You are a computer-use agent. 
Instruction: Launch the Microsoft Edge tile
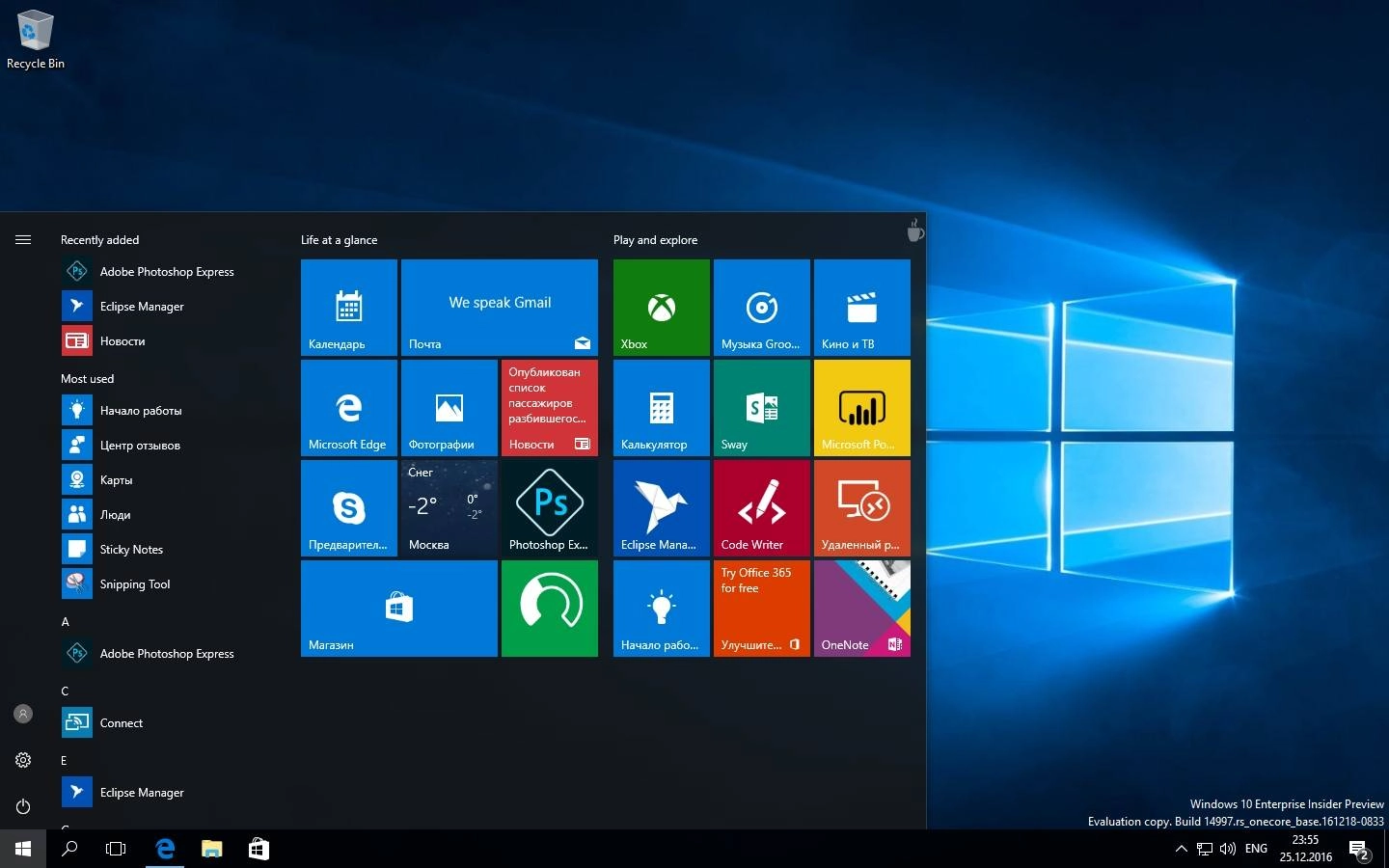pyautogui.click(x=349, y=408)
